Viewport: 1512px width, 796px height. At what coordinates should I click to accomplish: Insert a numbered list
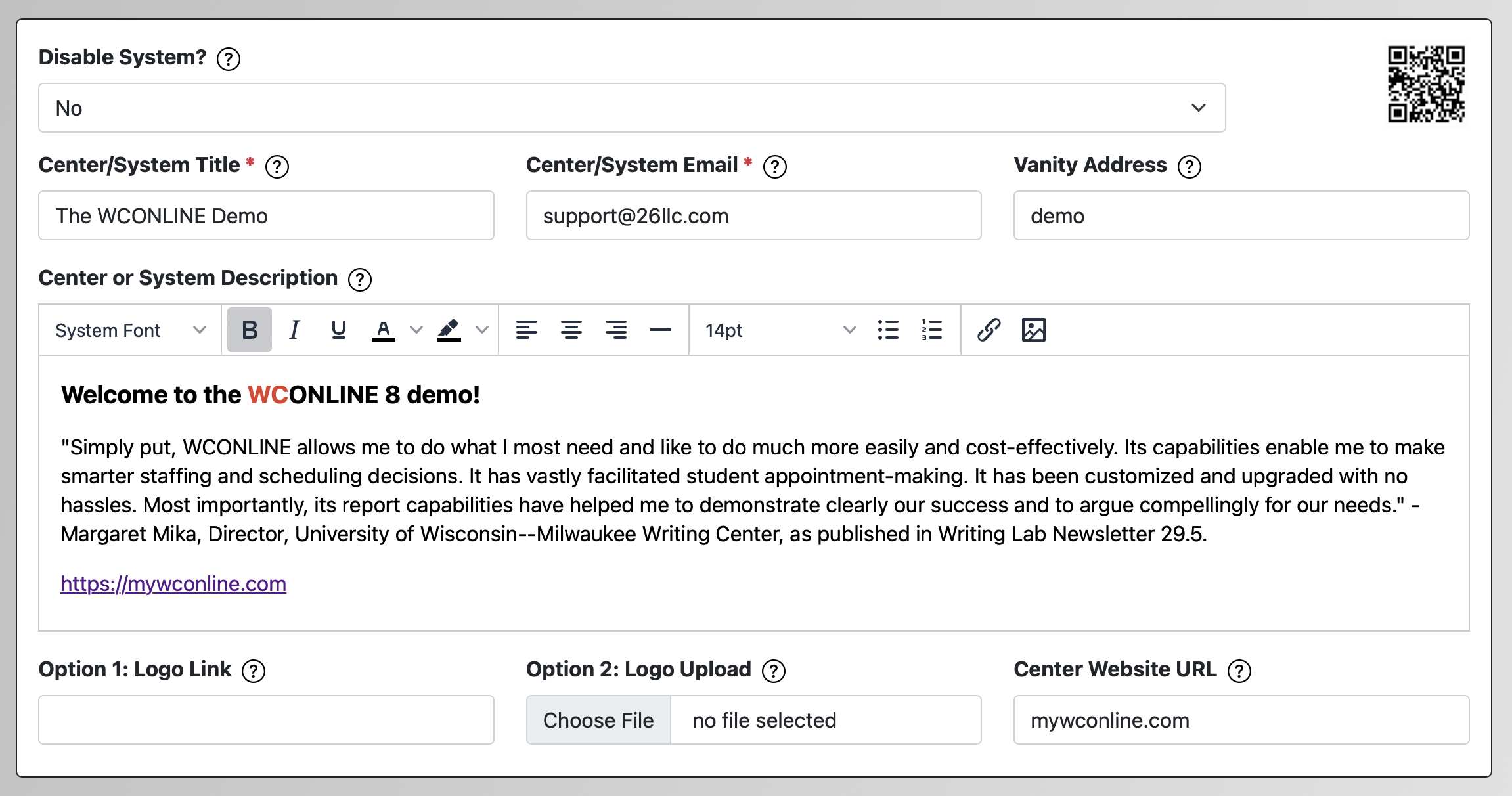pos(931,330)
